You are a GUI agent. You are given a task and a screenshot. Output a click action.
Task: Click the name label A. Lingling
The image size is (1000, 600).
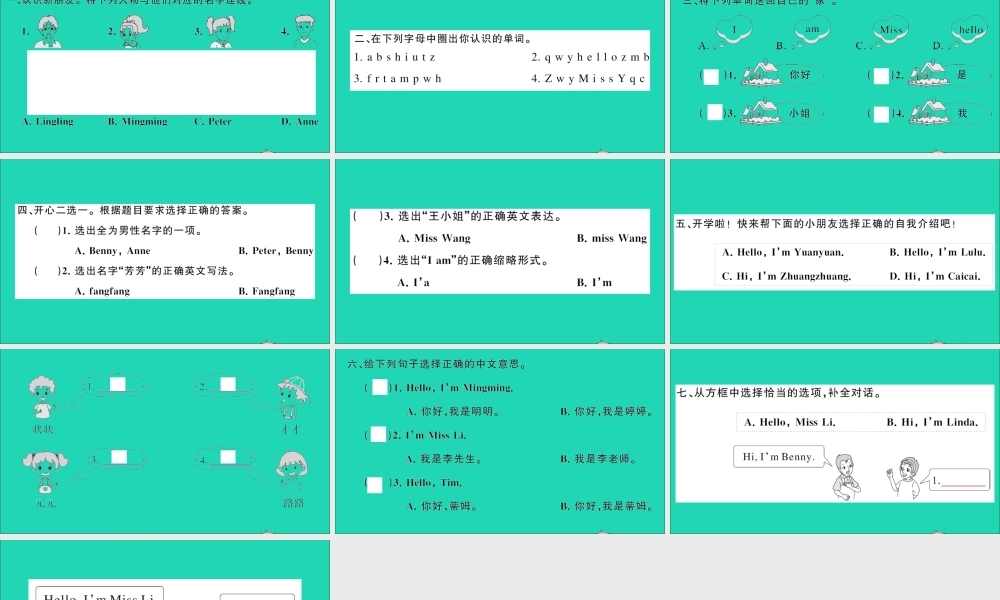[48, 121]
